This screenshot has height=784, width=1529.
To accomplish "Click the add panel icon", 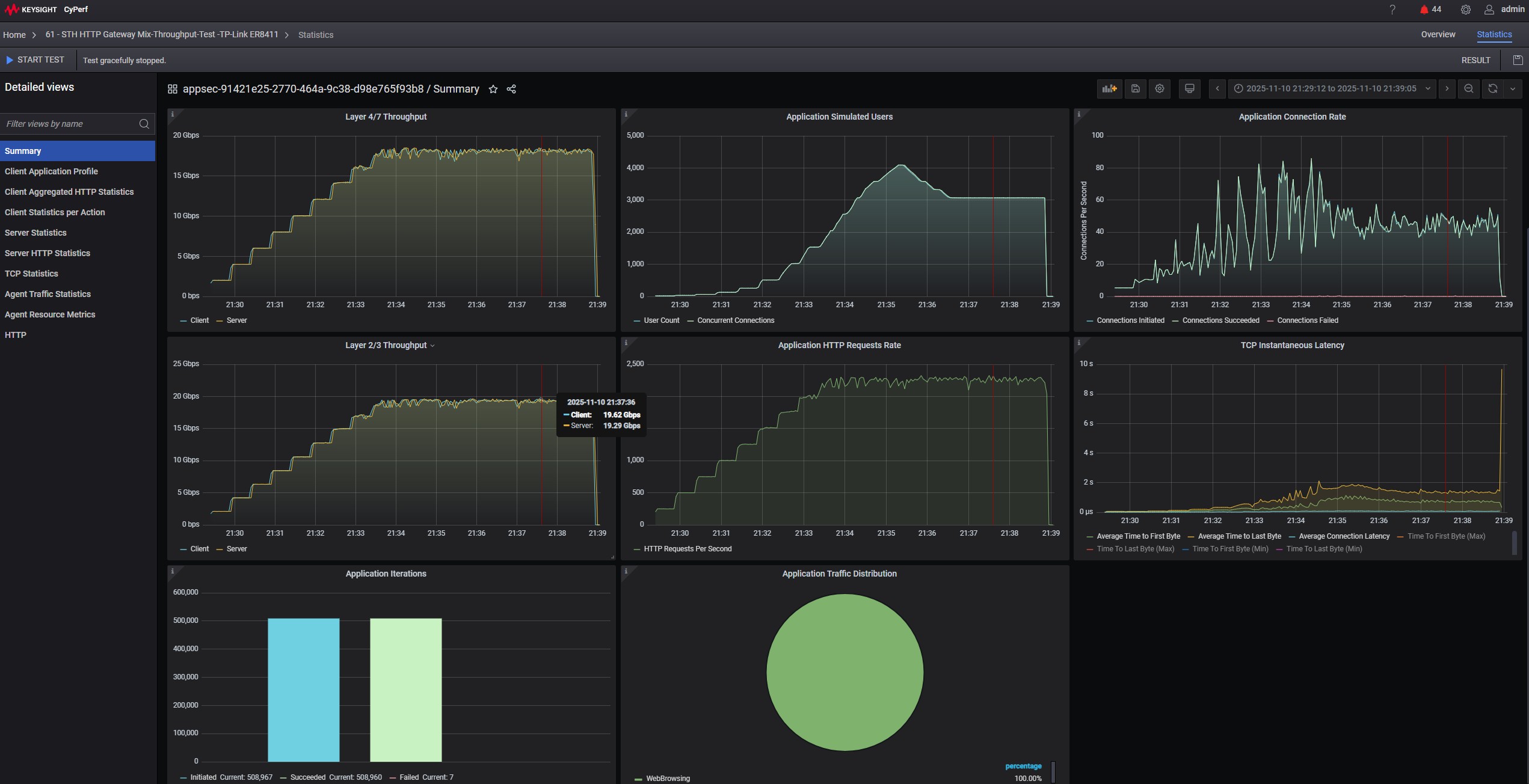I will (x=1109, y=89).
